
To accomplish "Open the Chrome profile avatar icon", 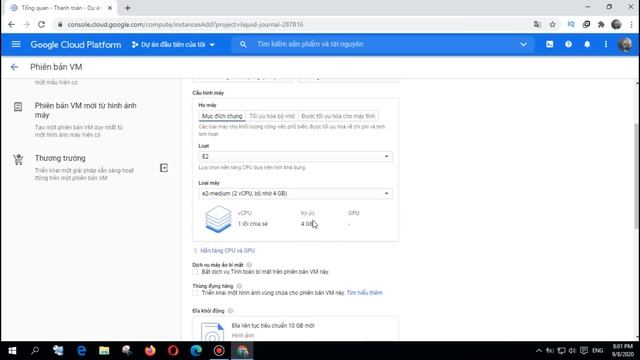I will click(x=616, y=24).
